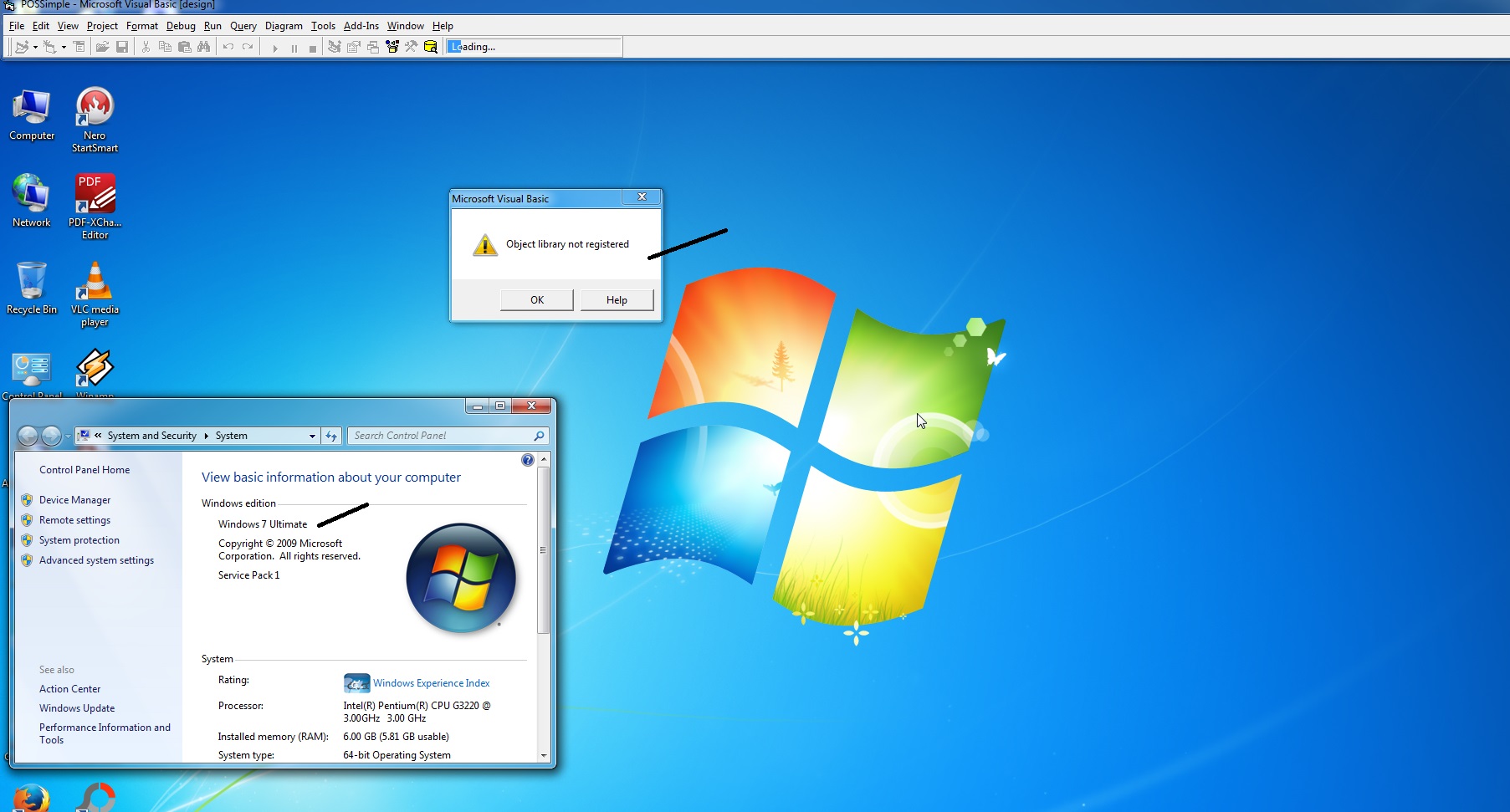Open Action Center link

coord(69,689)
